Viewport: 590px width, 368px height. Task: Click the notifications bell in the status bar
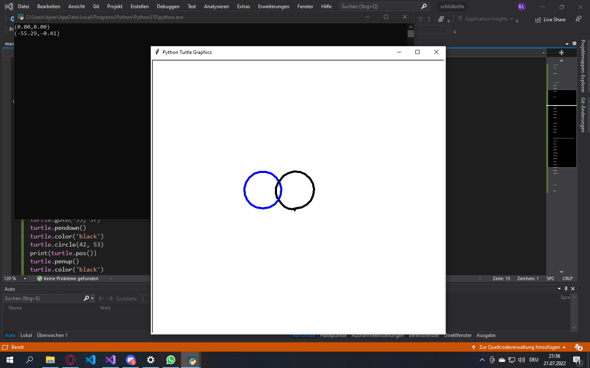click(x=578, y=347)
